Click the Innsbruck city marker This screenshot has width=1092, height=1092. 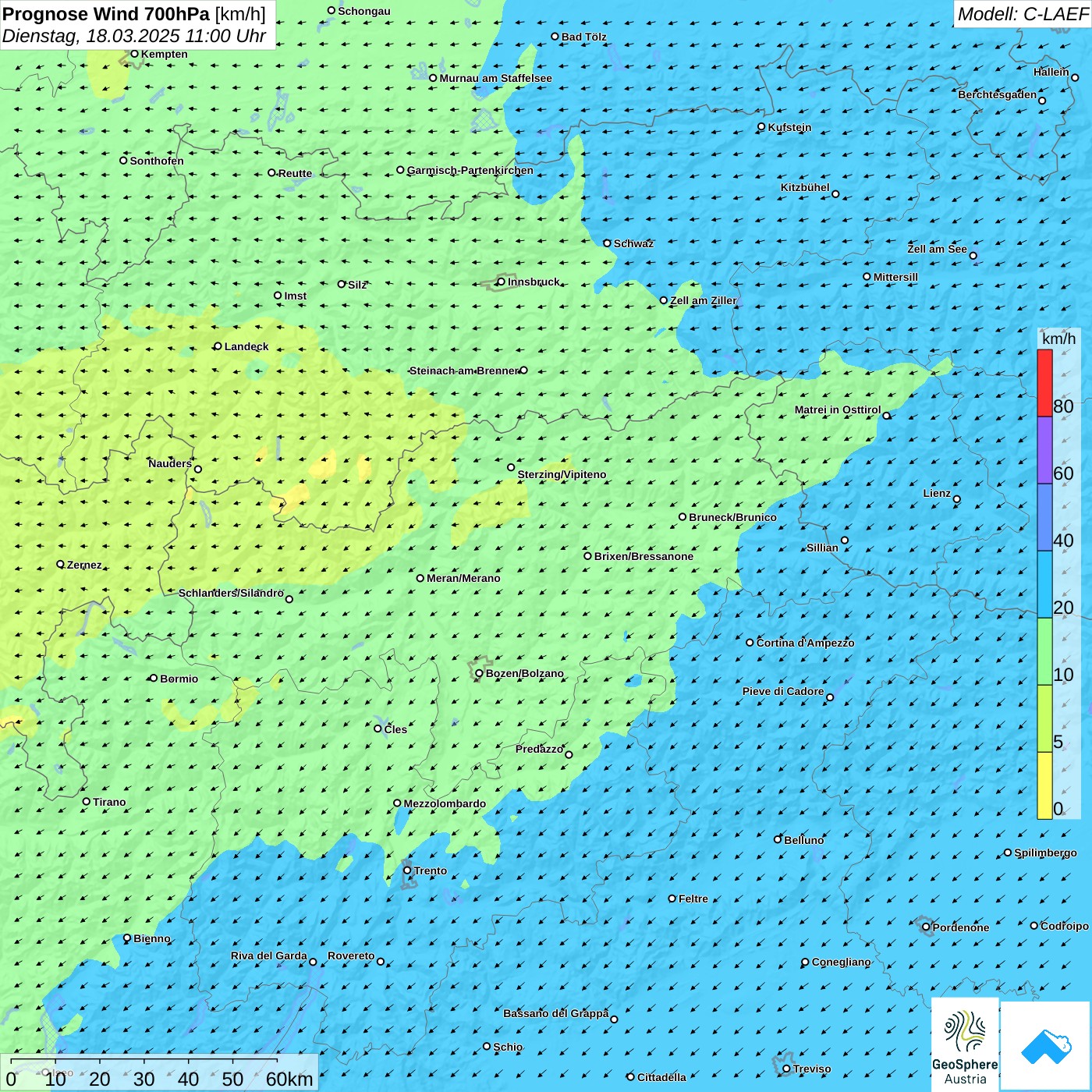[x=502, y=282]
